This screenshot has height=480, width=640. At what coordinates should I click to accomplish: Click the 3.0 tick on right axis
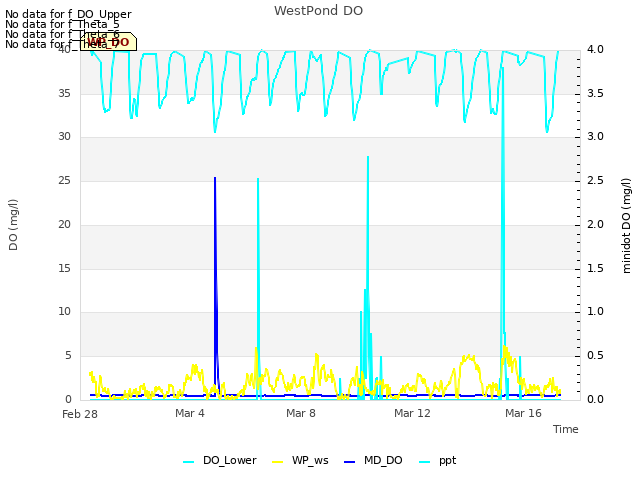(595, 136)
